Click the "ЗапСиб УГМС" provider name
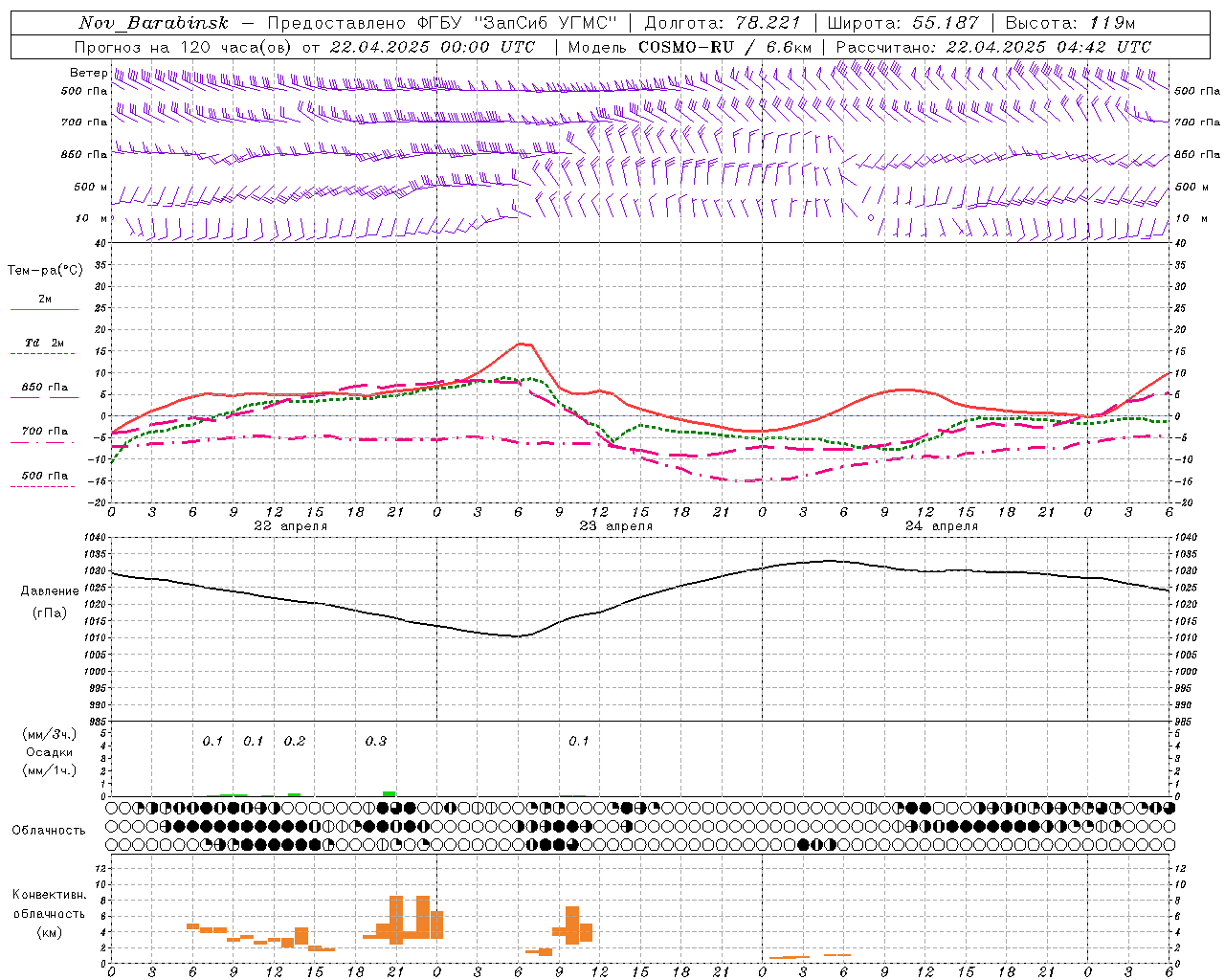The width and height of the screenshot is (1225, 980). point(547,23)
